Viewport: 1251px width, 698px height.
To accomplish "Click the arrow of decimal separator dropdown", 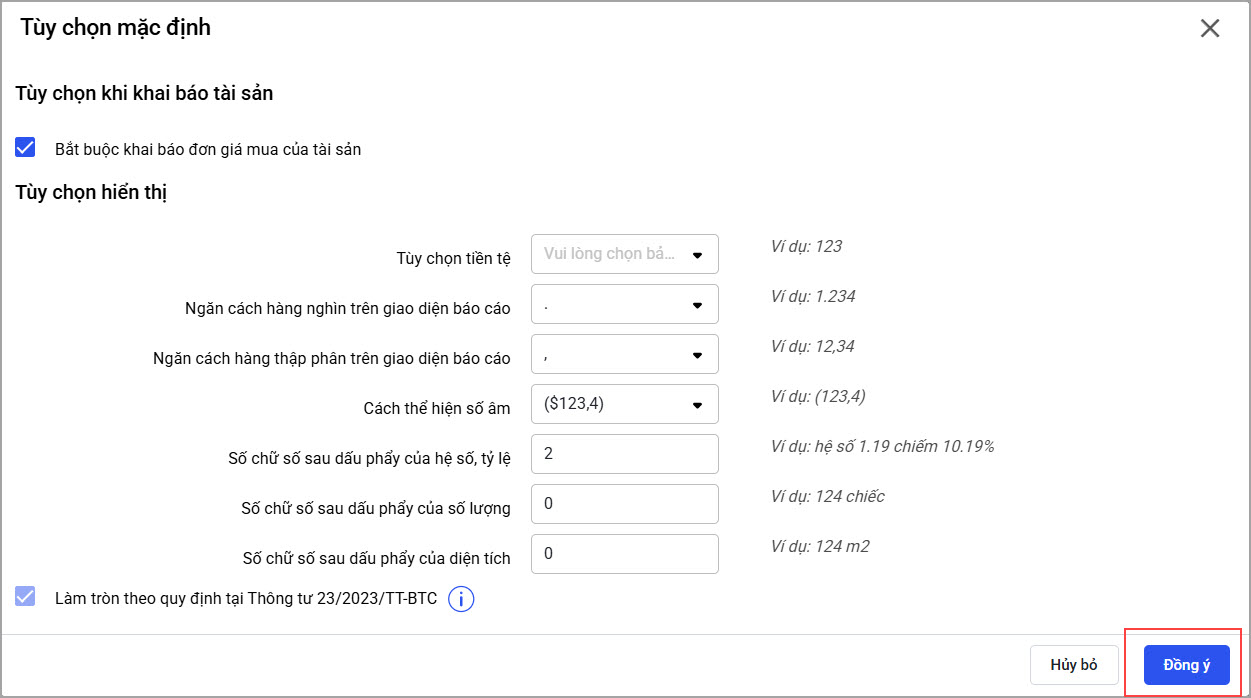I will (697, 355).
